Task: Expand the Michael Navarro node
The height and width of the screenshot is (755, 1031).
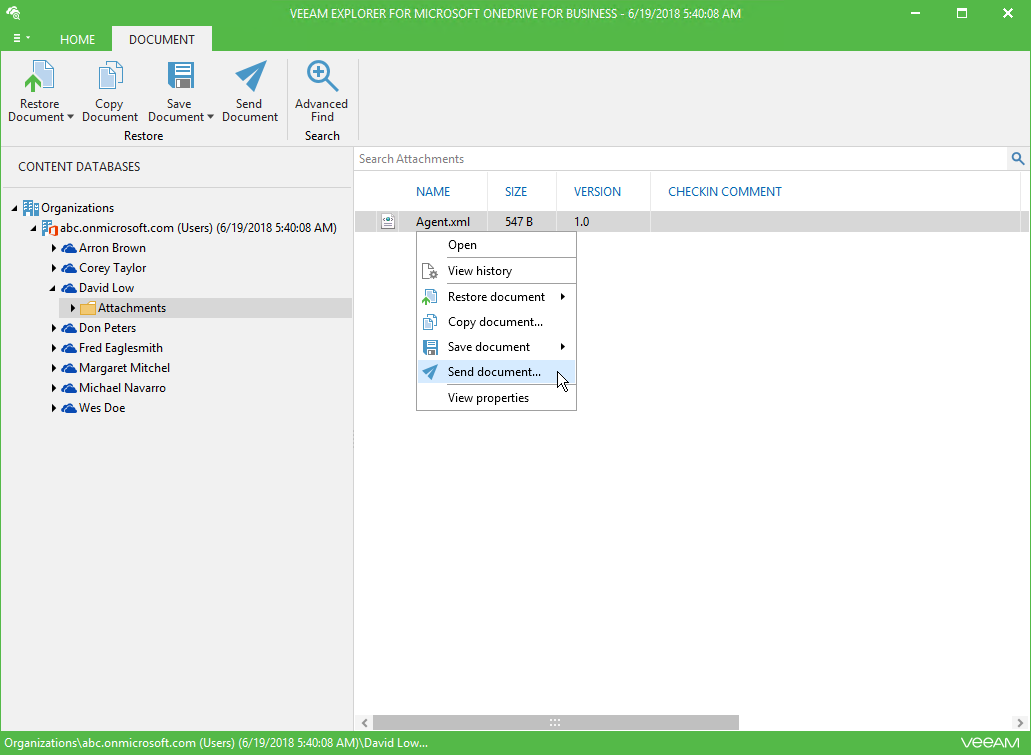Action: pyautogui.click(x=54, y=388)
